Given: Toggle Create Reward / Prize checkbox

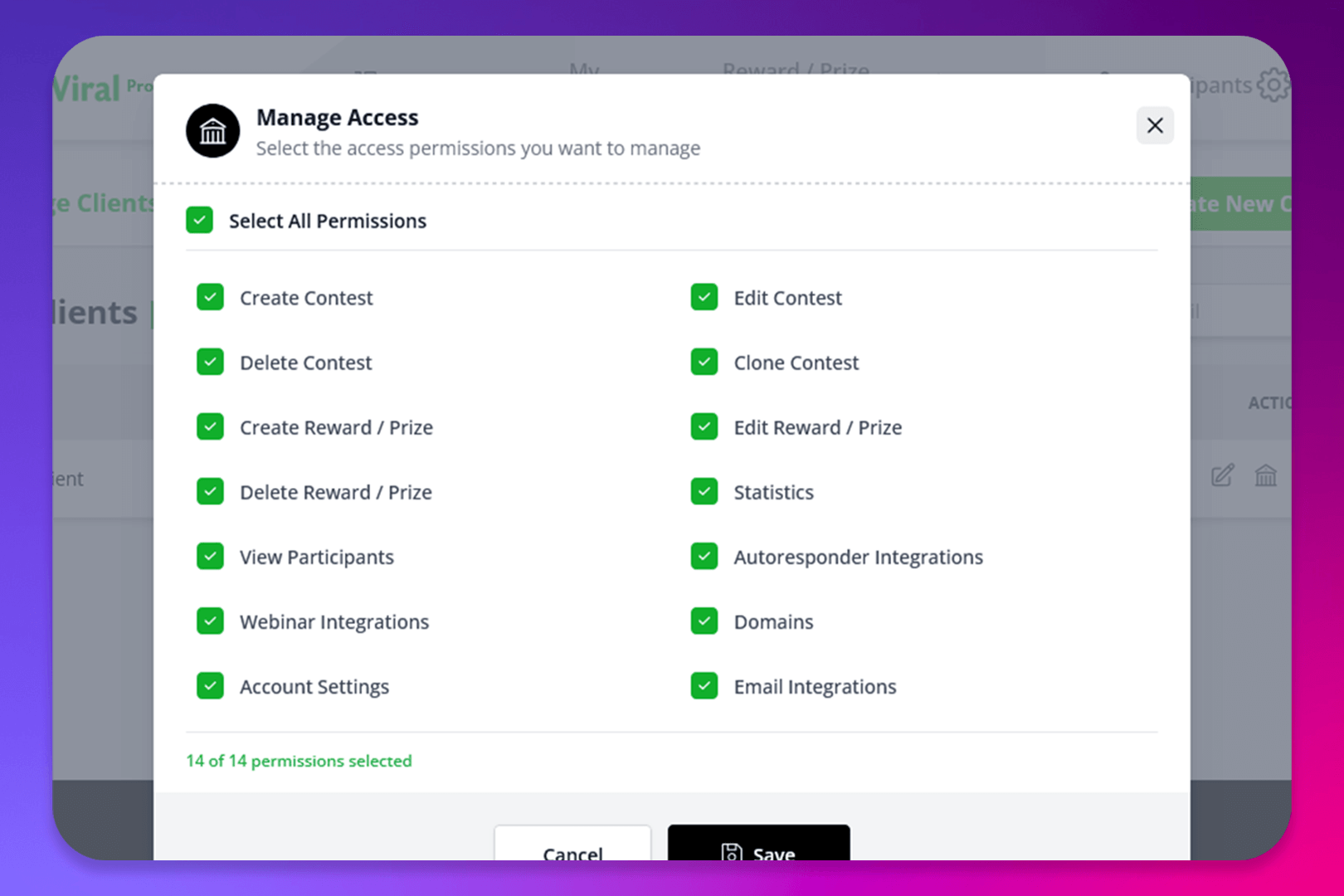Looking at the screenshot, I should click(211, 426).
